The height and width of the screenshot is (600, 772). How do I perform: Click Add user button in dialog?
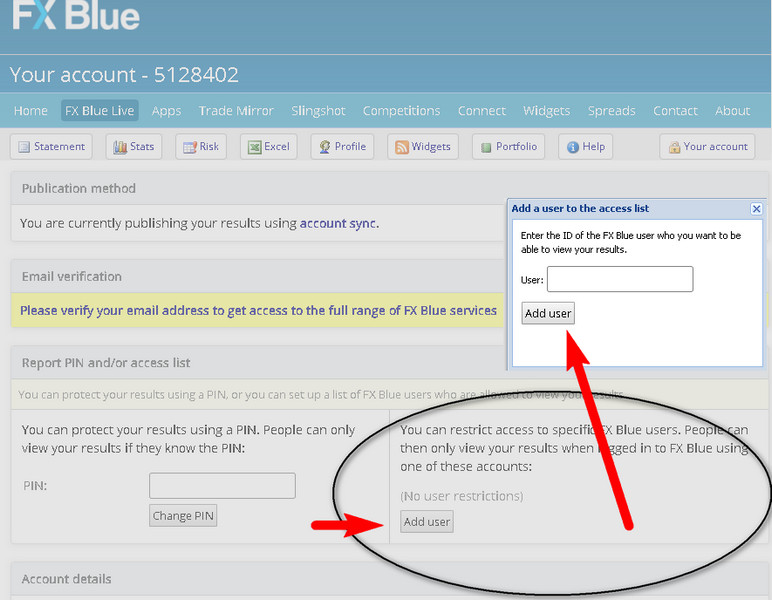click(548, 313)
